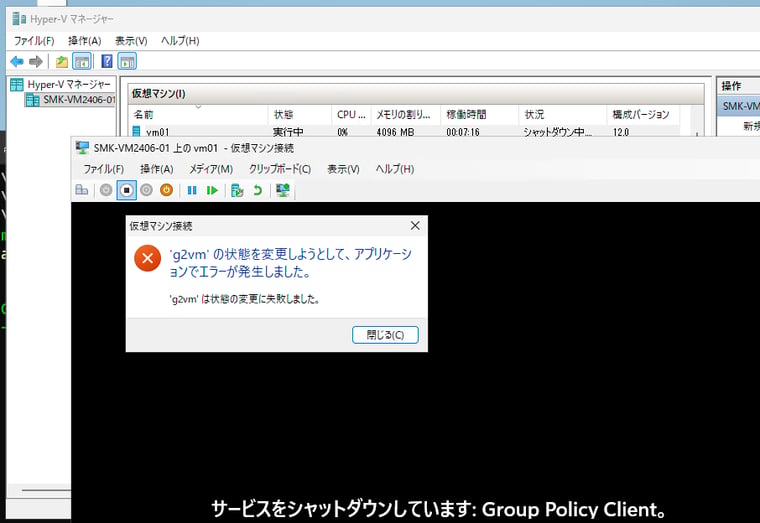
Task: Sort by CPU column header
Action: point(351,114)
